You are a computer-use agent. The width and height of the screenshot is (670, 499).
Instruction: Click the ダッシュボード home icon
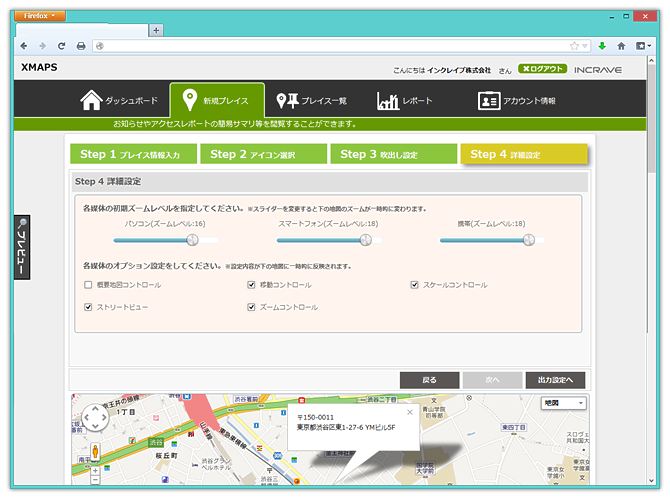tap(91, 100)
